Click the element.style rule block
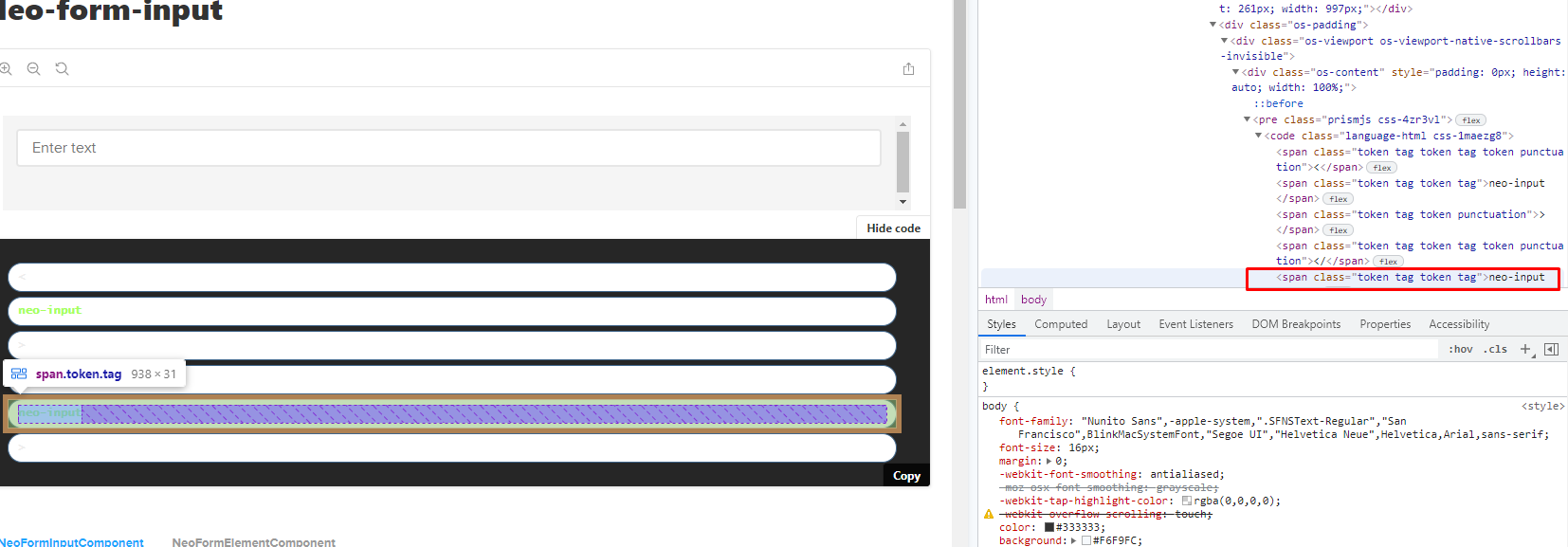This screenshot has width=1568, height=547. click(1029, 378)
